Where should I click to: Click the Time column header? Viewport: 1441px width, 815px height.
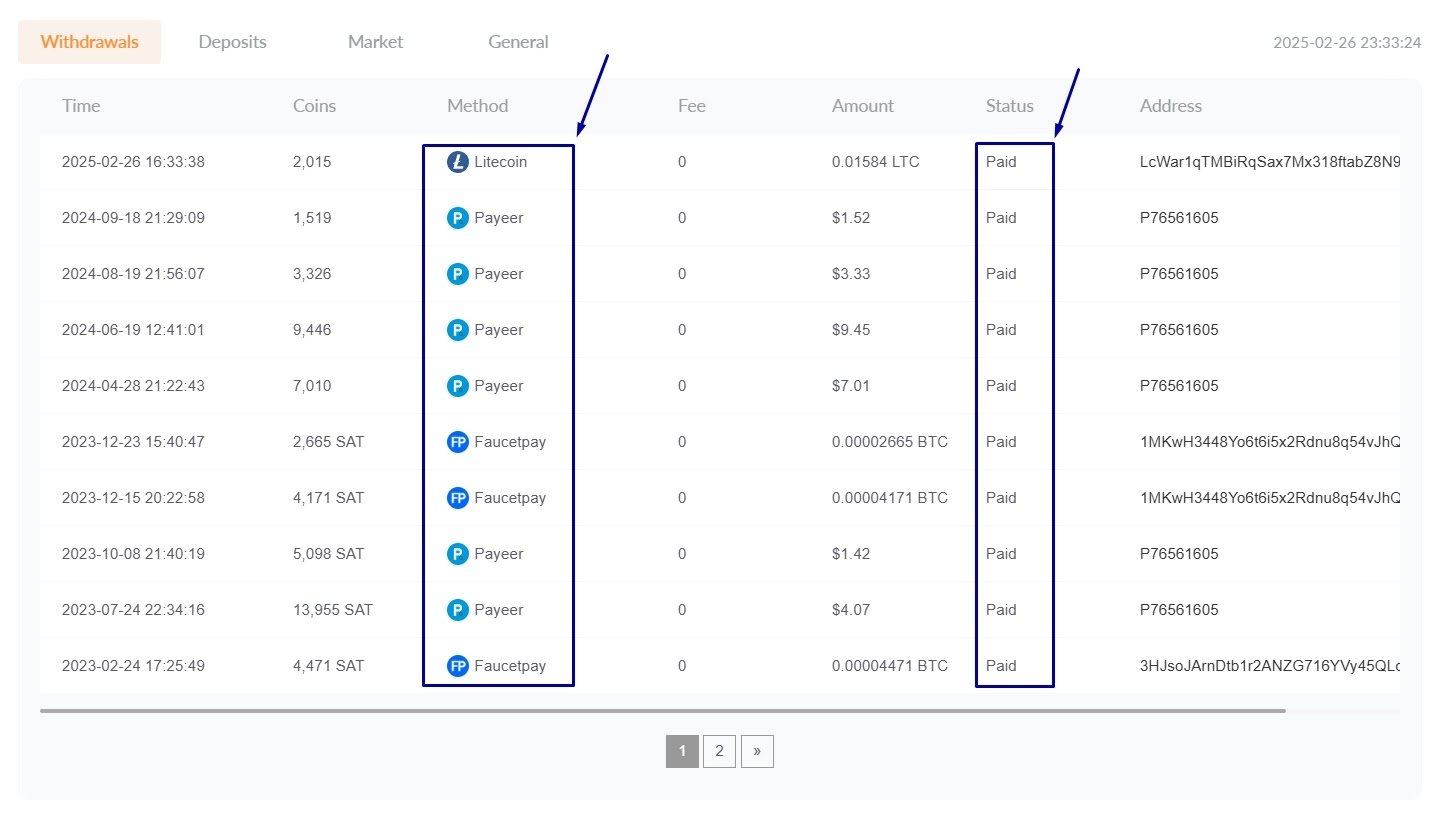click(81, 106)
